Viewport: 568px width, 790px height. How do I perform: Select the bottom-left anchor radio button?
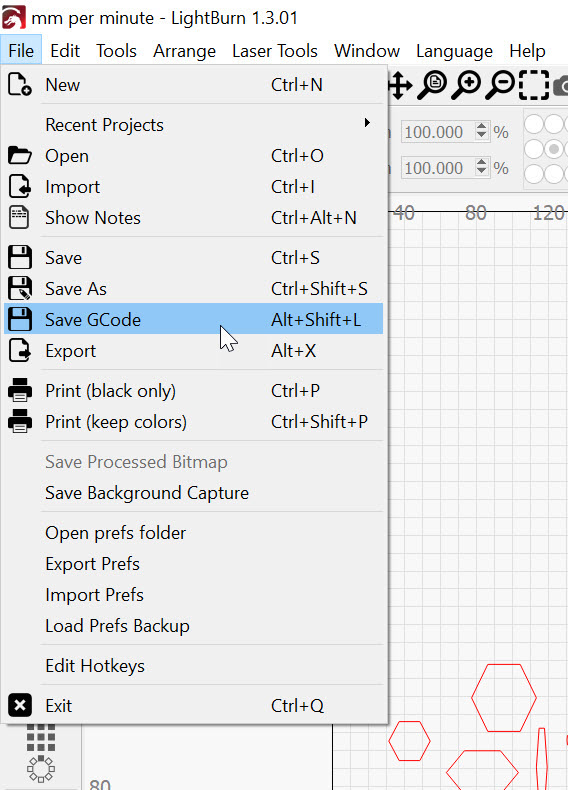point(534,174)
